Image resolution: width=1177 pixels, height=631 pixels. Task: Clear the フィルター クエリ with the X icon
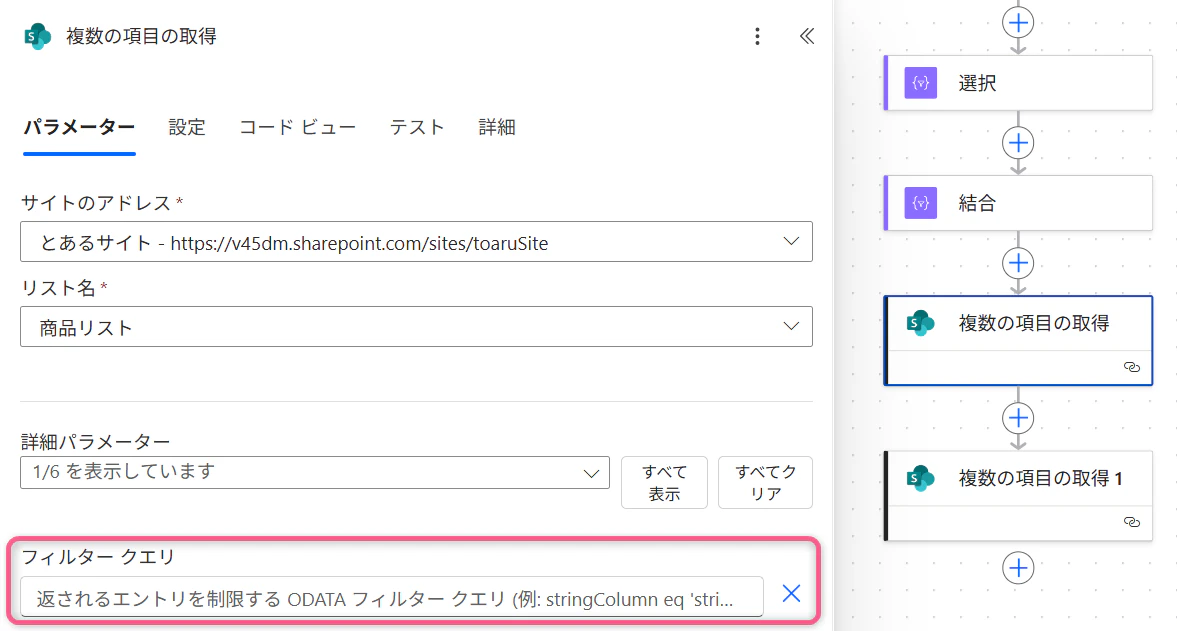coord(791,593)
